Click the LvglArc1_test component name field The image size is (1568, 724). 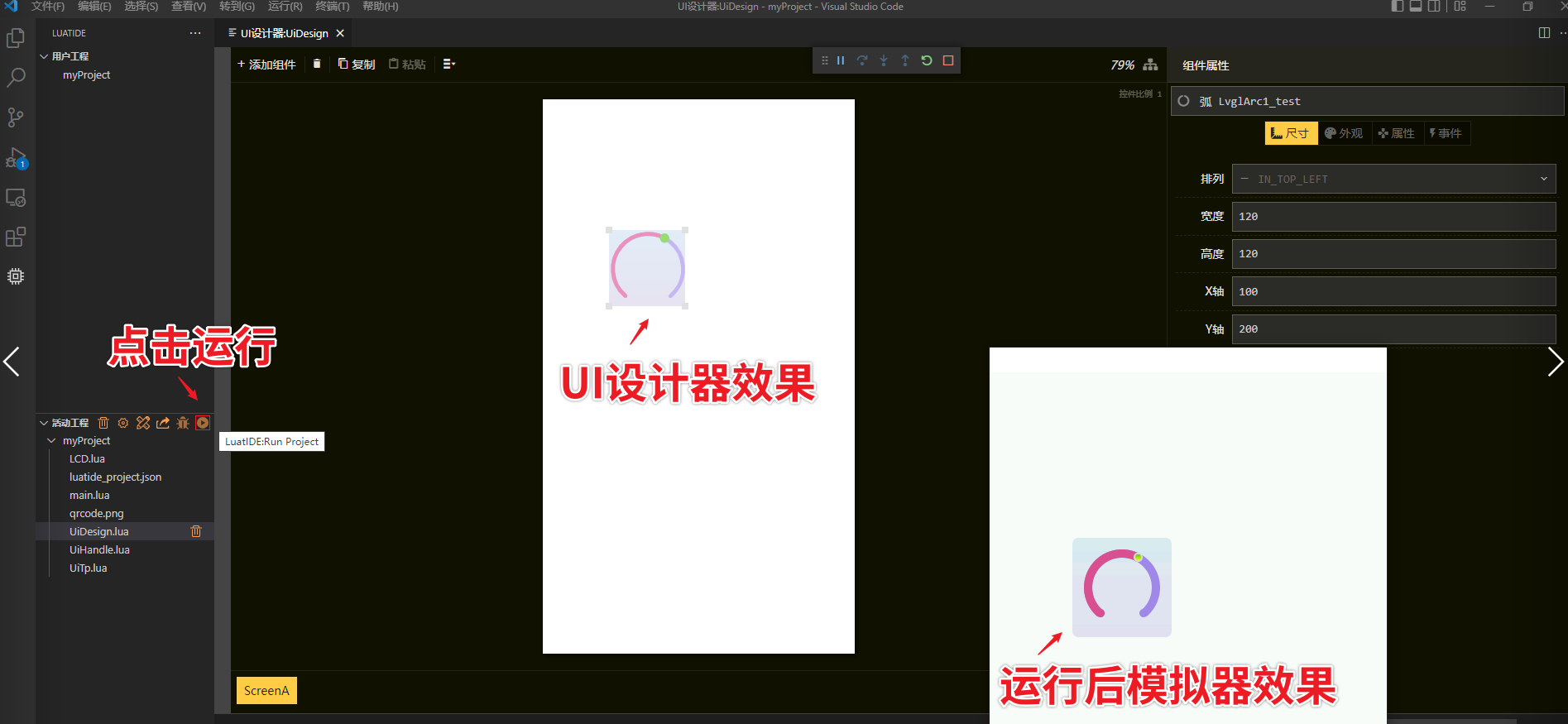tap(1367, 101)
